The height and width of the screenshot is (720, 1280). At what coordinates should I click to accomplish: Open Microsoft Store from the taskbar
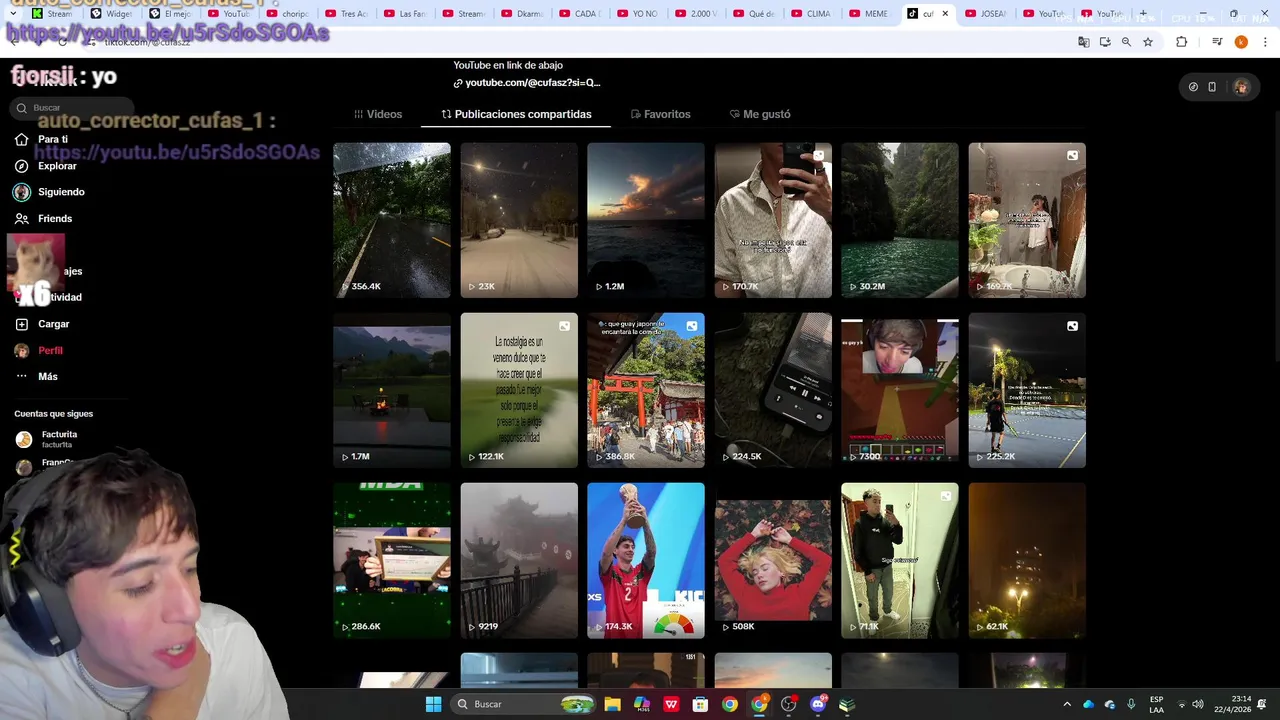[x=700, y=704]
